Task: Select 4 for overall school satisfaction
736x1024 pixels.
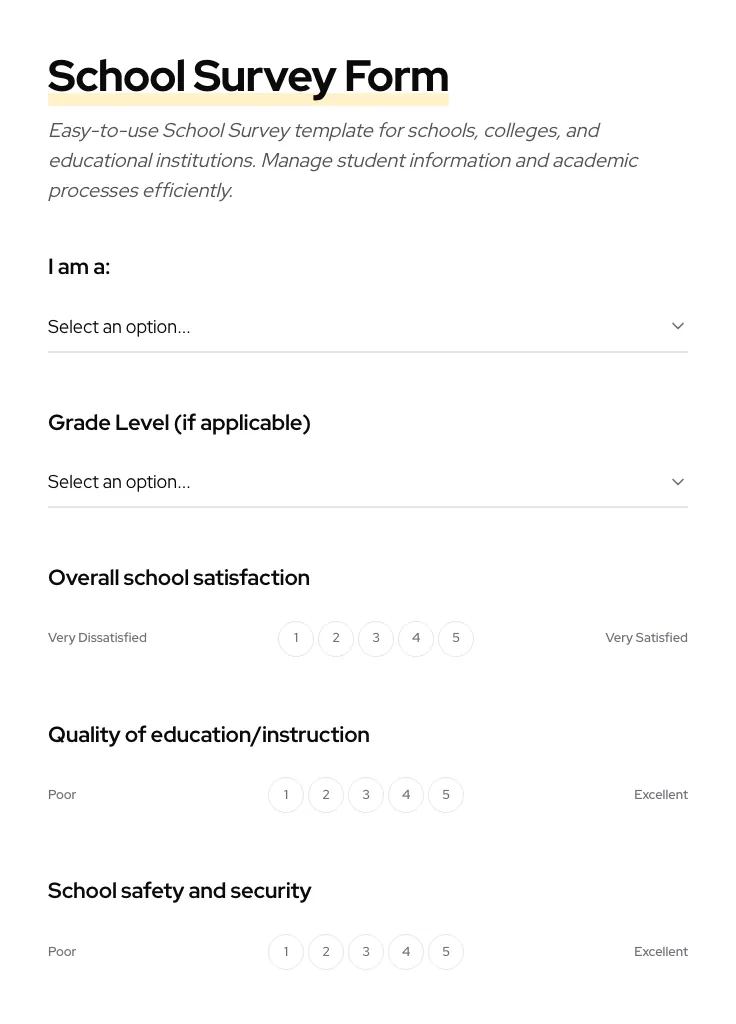Action: point(416,638)
